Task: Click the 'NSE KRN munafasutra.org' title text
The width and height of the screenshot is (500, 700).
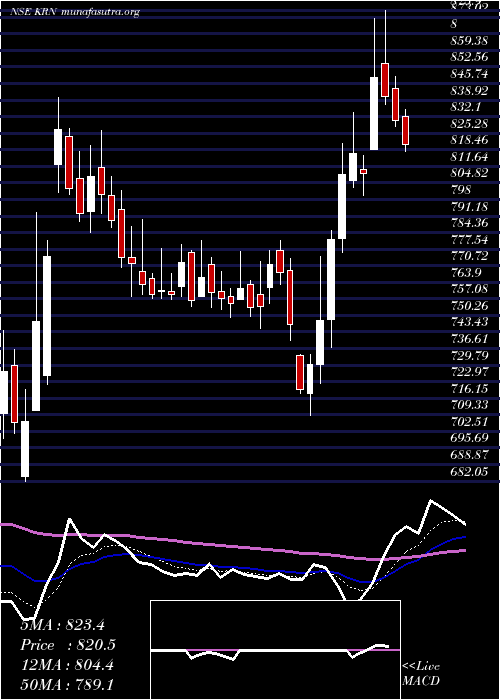Action: (75, 12)
